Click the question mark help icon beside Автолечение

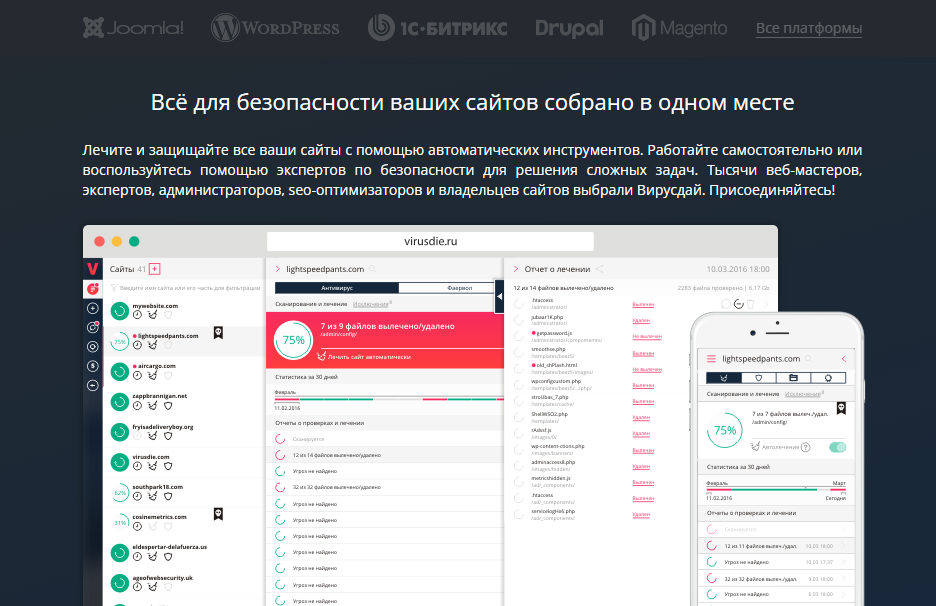point(806,447)
